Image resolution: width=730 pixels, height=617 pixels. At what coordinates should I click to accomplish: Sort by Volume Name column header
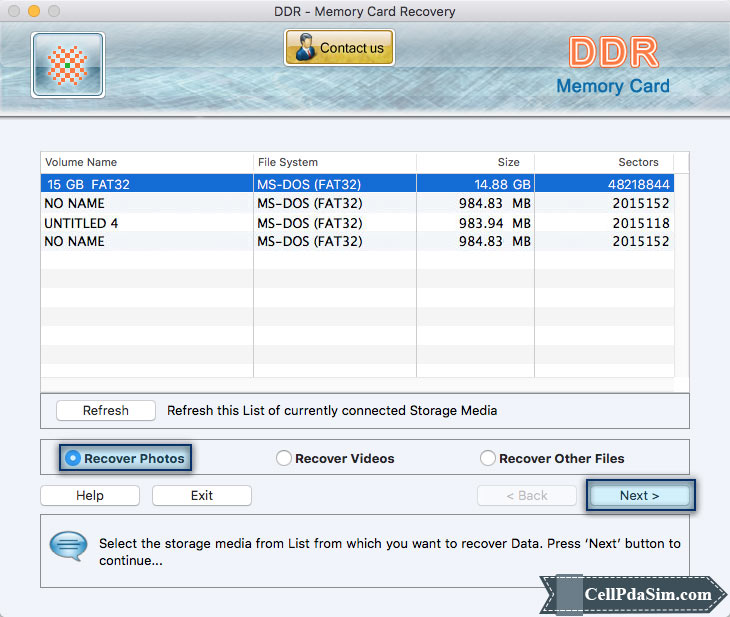point(146,162)
